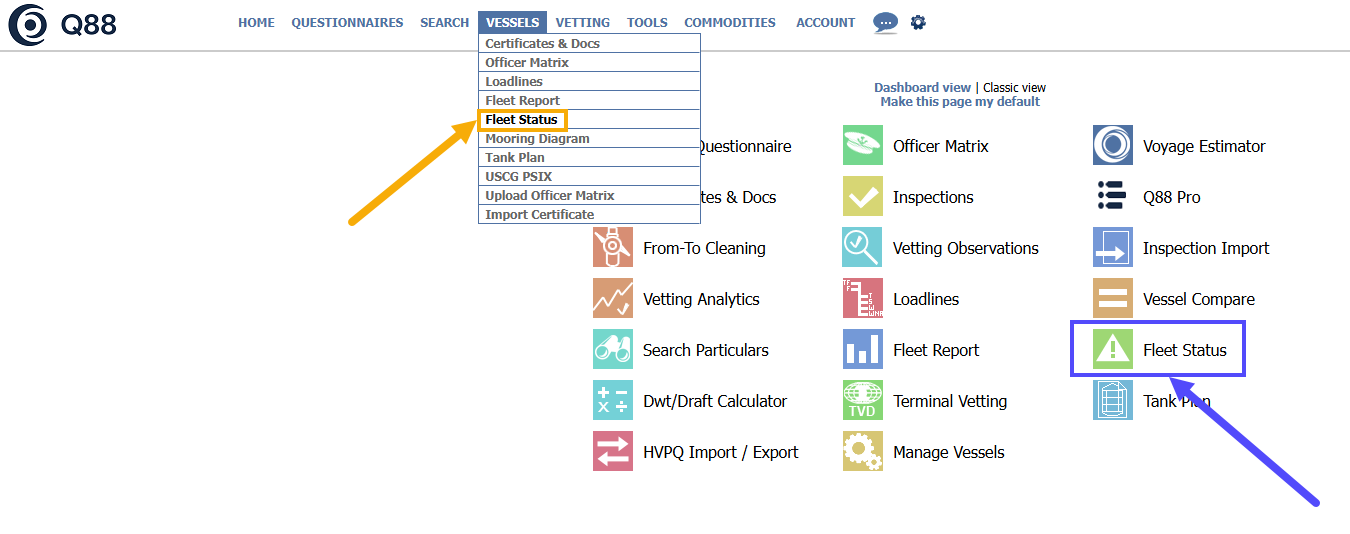The height and width of the screenshot is (534, 1350).
Task: Open the Questionnaires navigation menu
Action: pos(347,22)
